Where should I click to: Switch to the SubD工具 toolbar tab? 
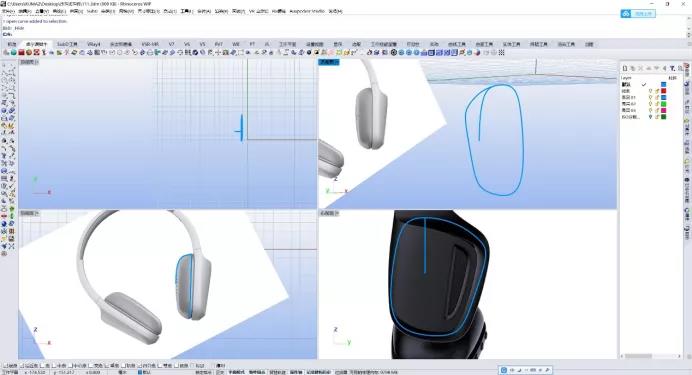tap(67, 45)
